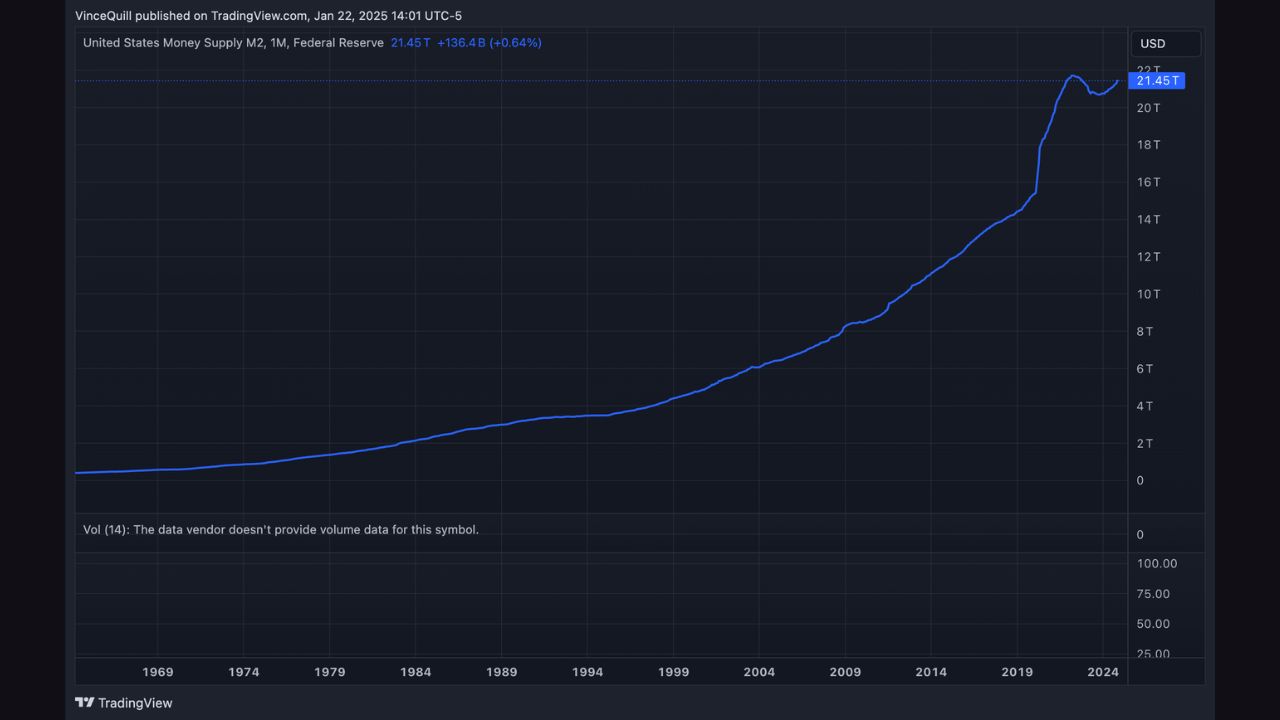This screenshot has width=1280, height=720.
Task: Click the TradingView logo icon
Action: (85, 703)
